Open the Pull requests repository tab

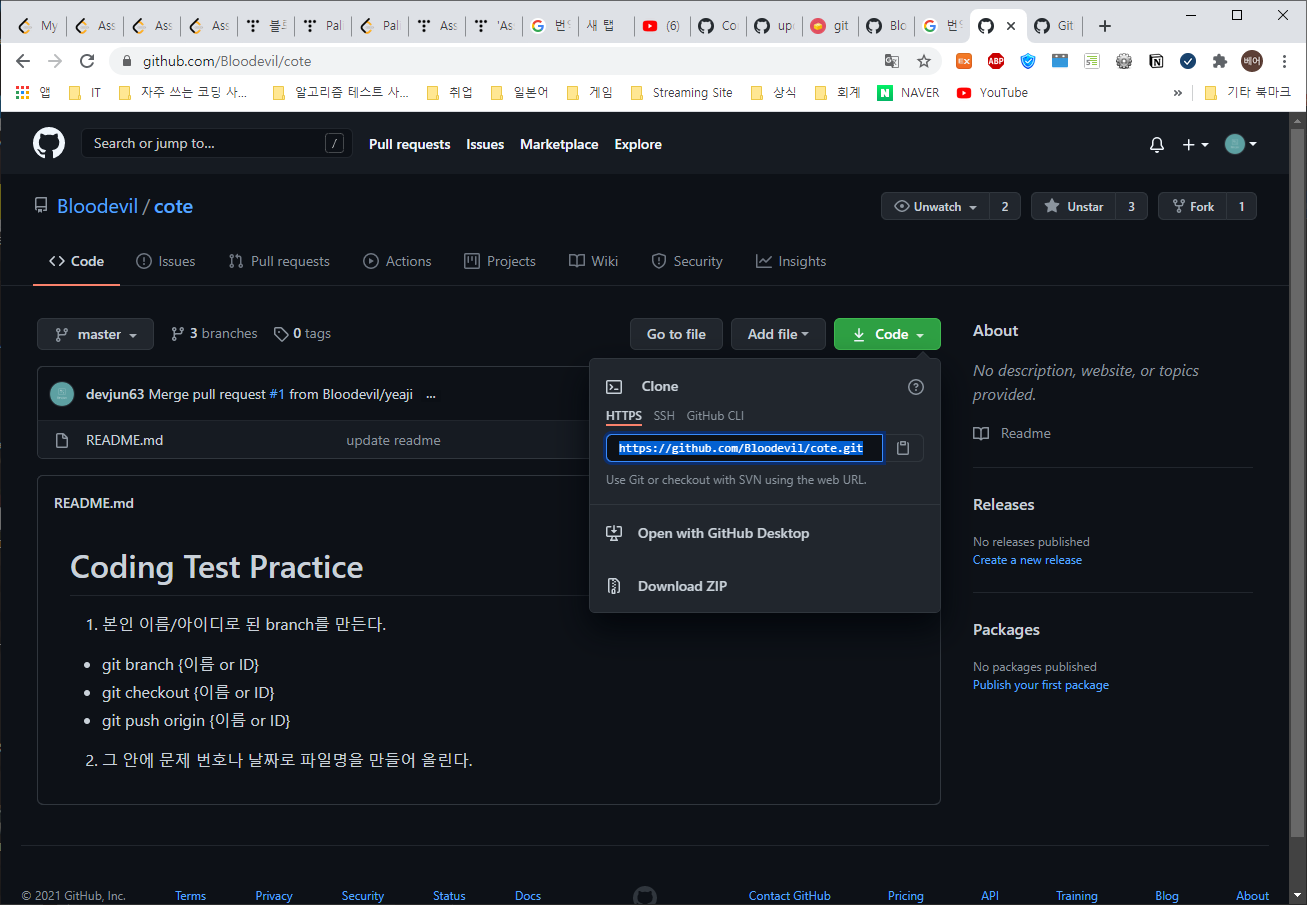(x=279, y=261)
